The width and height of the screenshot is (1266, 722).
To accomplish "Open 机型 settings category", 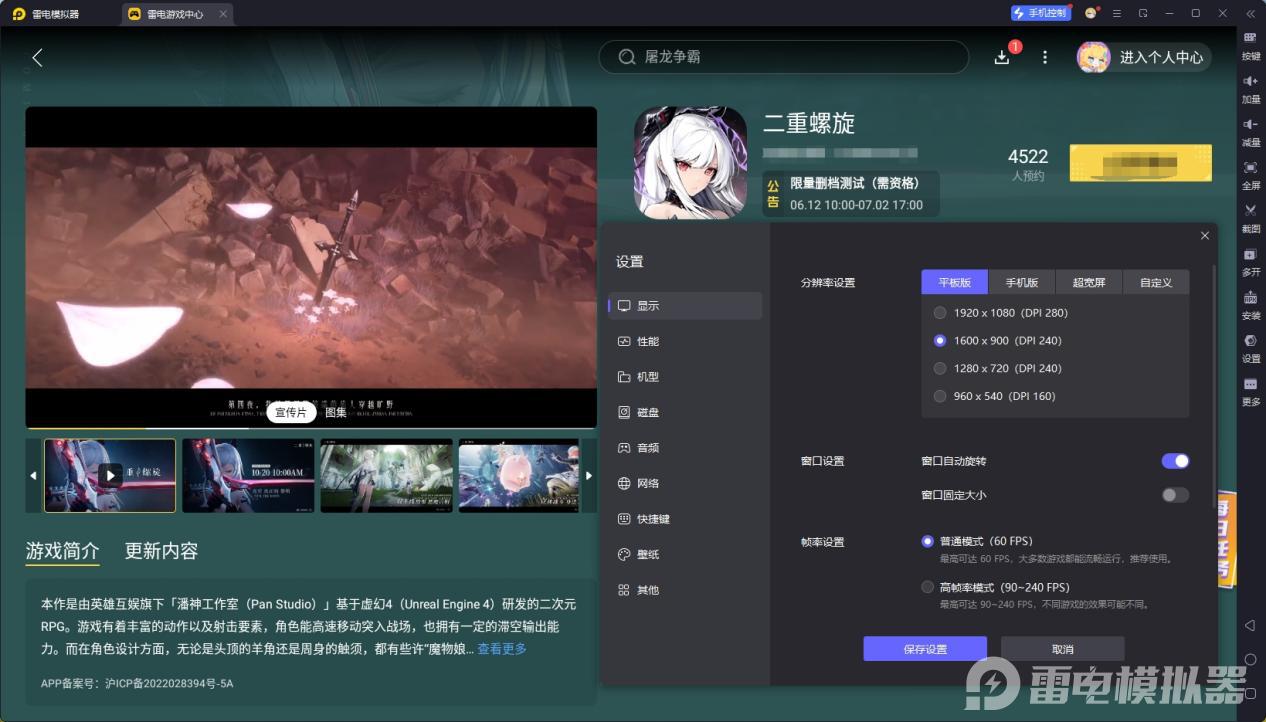I will pyautogui.click(x=685, y=377).
